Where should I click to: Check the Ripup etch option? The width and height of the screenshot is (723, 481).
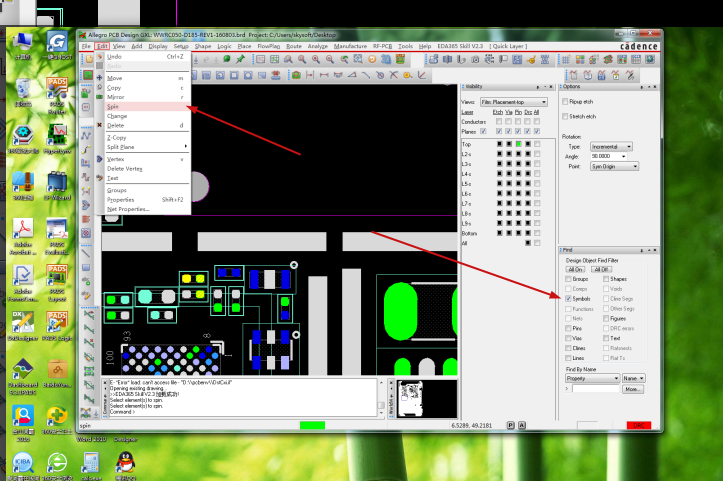(x=565, y=101)
